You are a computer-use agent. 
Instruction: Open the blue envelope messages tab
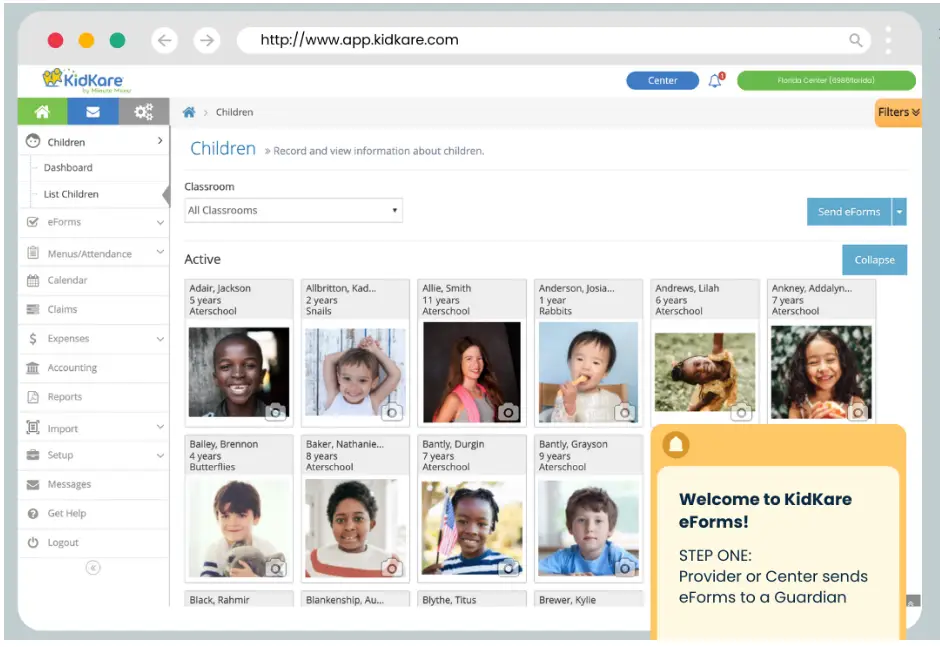point(93,112)
